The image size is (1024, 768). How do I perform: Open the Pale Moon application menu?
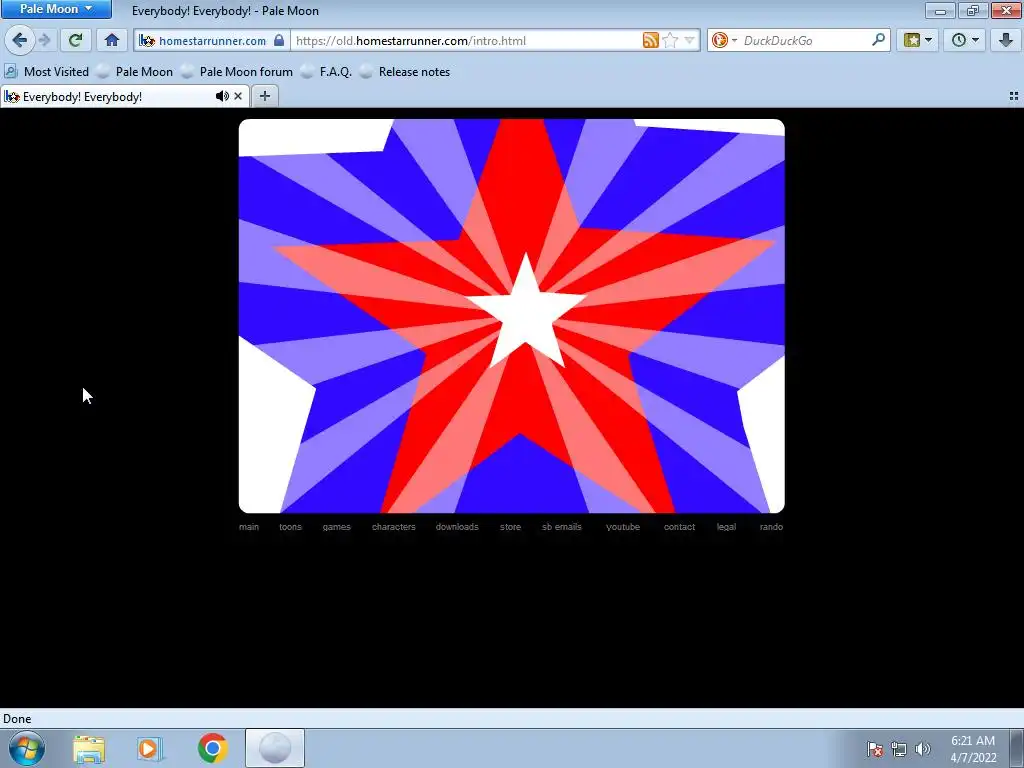(x=56, y=9)
